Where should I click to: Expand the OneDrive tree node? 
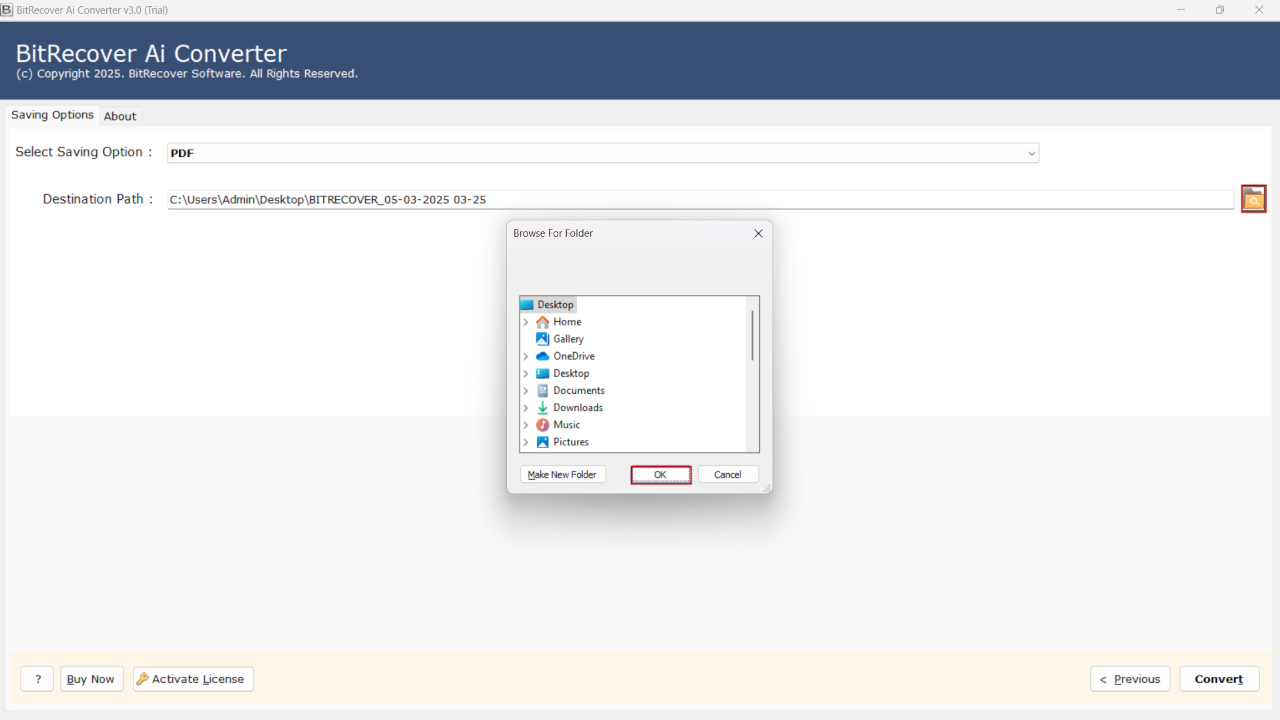click(526, 356)
